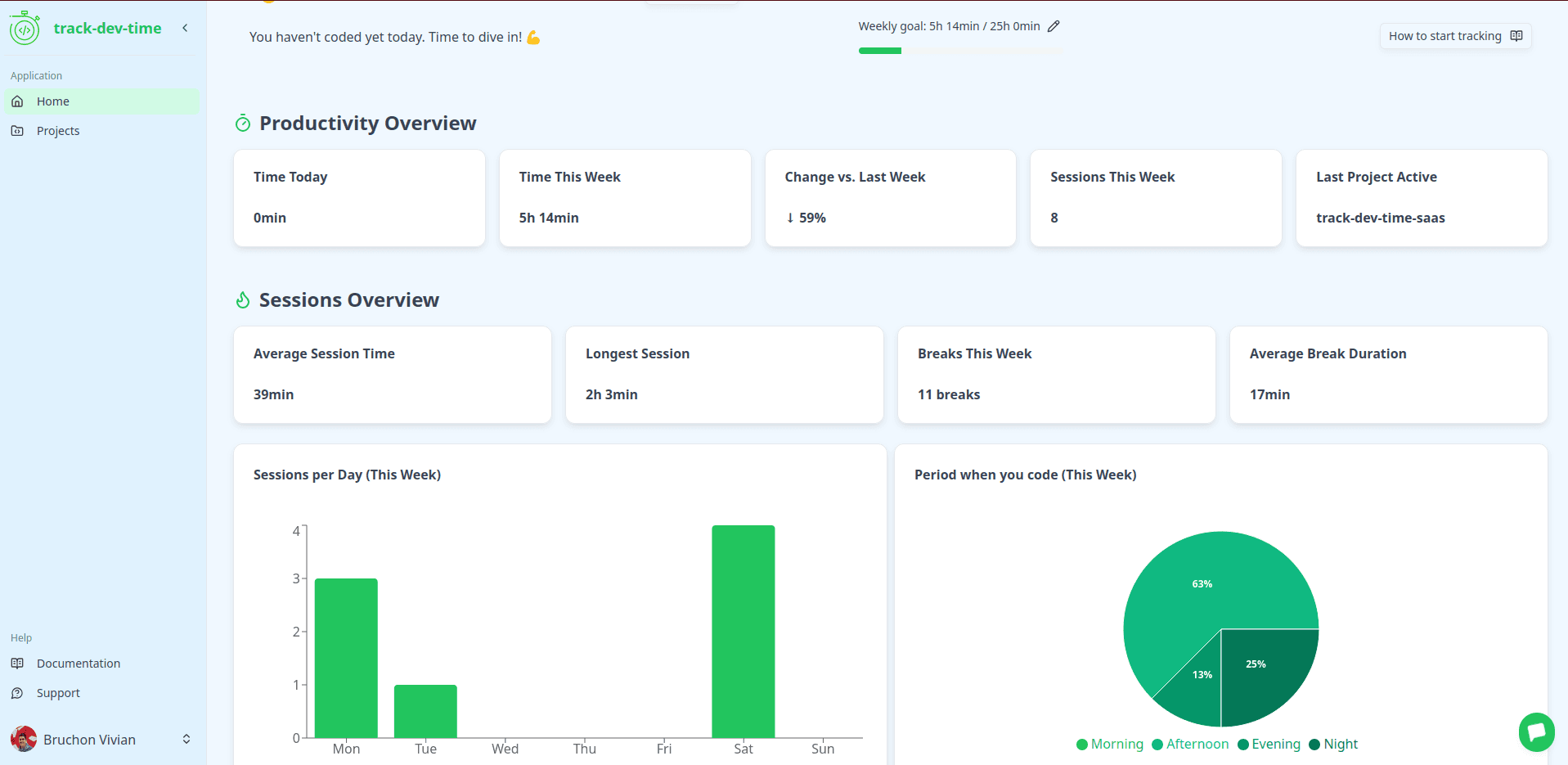Toggle the Afternoon legend color dot
Viewport: 1568px width, 765px height.
tap(1157, 745)
